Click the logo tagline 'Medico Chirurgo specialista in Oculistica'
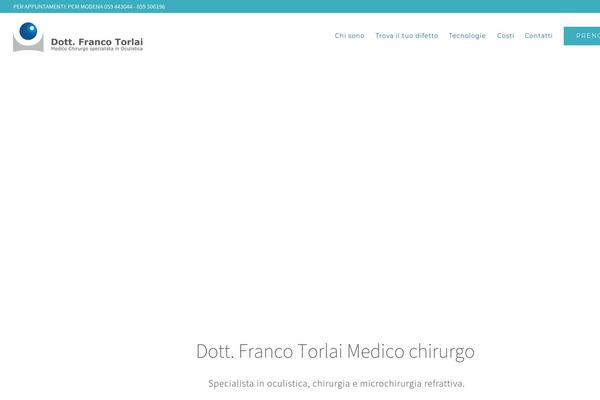600x400 pixels. coord(97,49)
